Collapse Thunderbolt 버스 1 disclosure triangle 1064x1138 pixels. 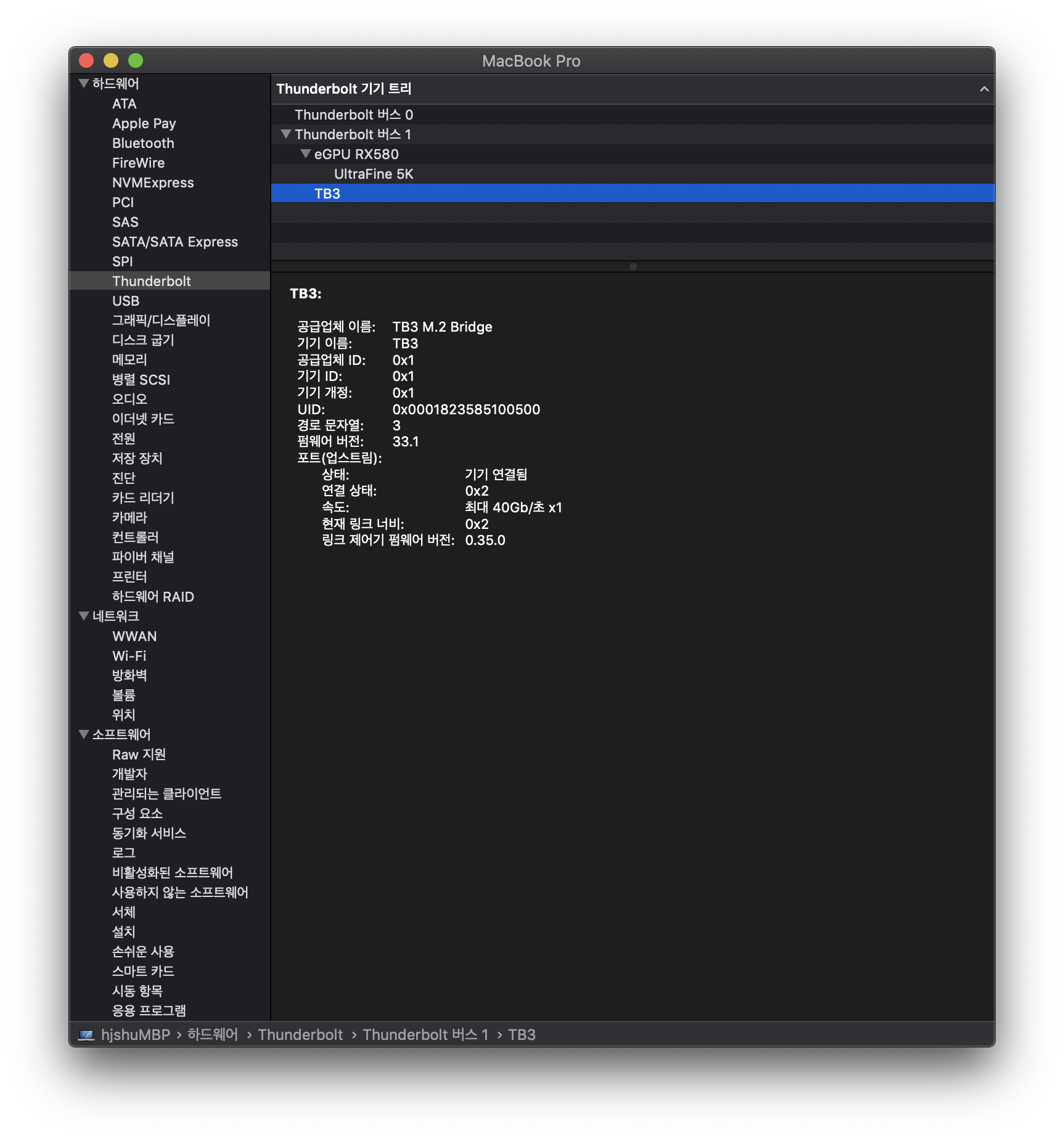point(285,134)
